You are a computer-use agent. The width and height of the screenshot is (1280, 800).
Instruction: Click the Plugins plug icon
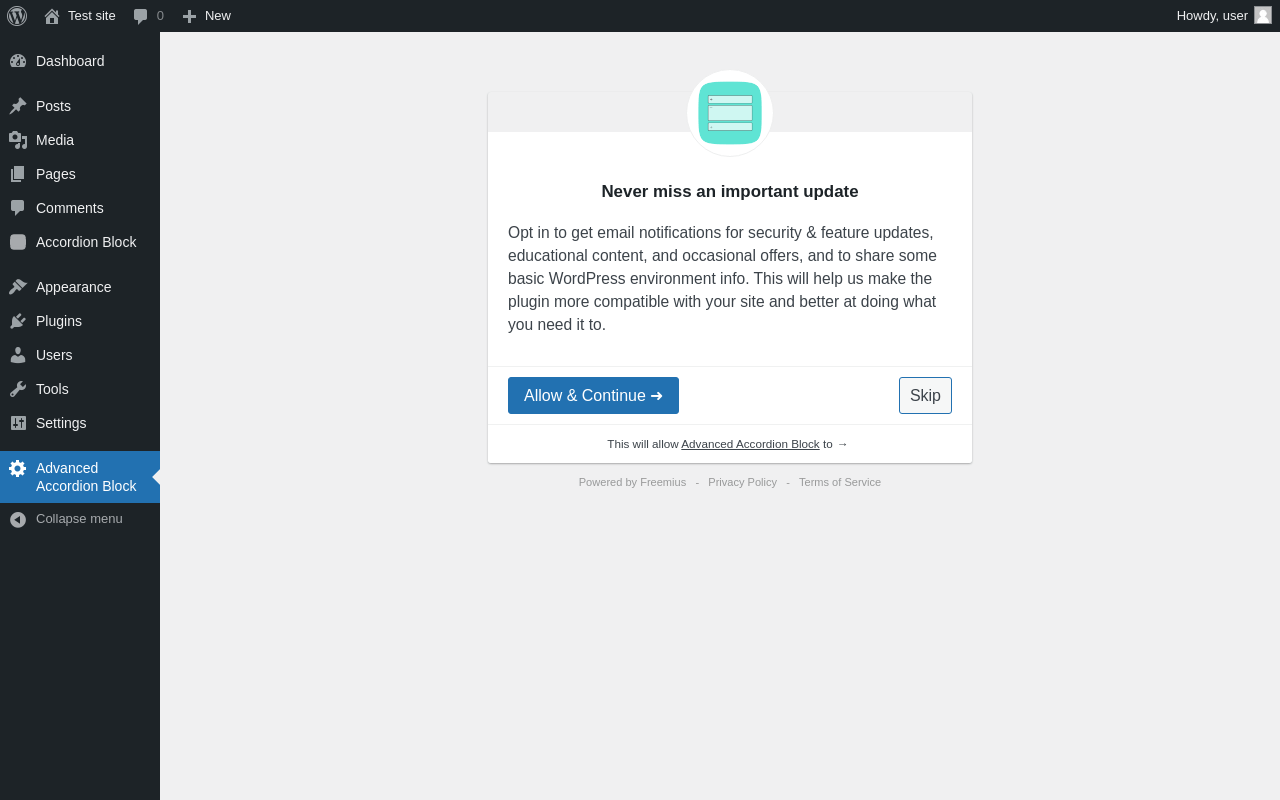[x=18, y=321]
